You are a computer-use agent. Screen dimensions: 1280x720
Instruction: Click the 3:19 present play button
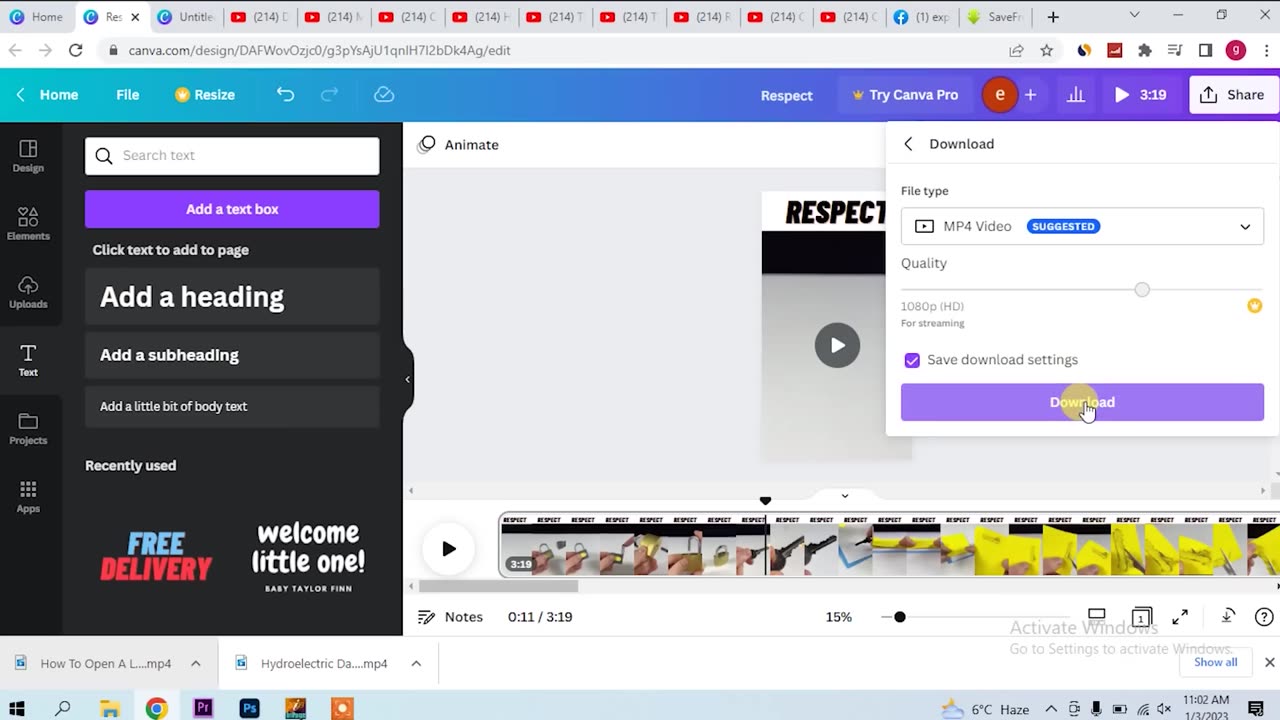1140,94
